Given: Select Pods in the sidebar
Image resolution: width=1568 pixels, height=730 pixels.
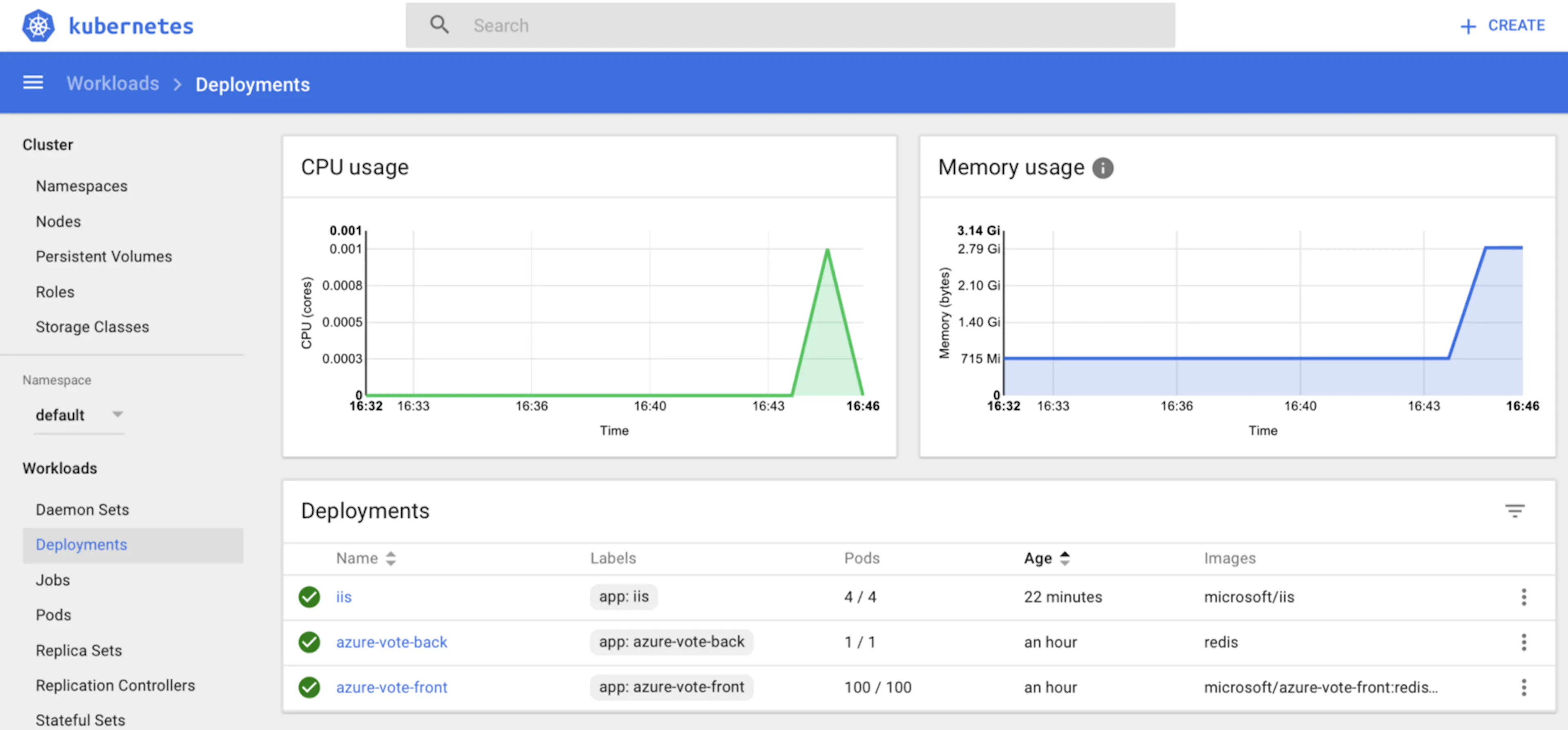Looking at the screenshot, I should tap(53, 614).
